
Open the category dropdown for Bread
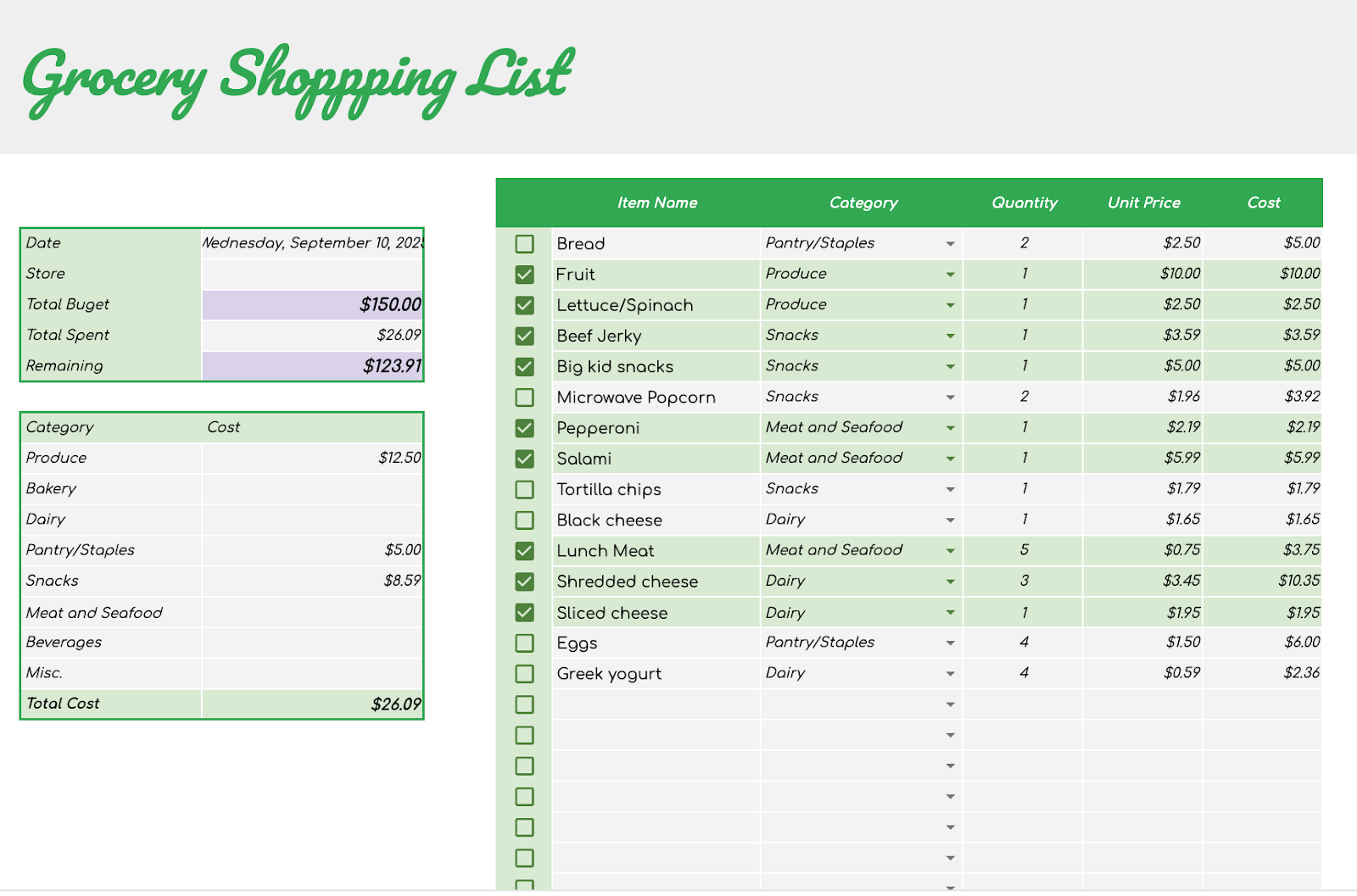[952, 243]
